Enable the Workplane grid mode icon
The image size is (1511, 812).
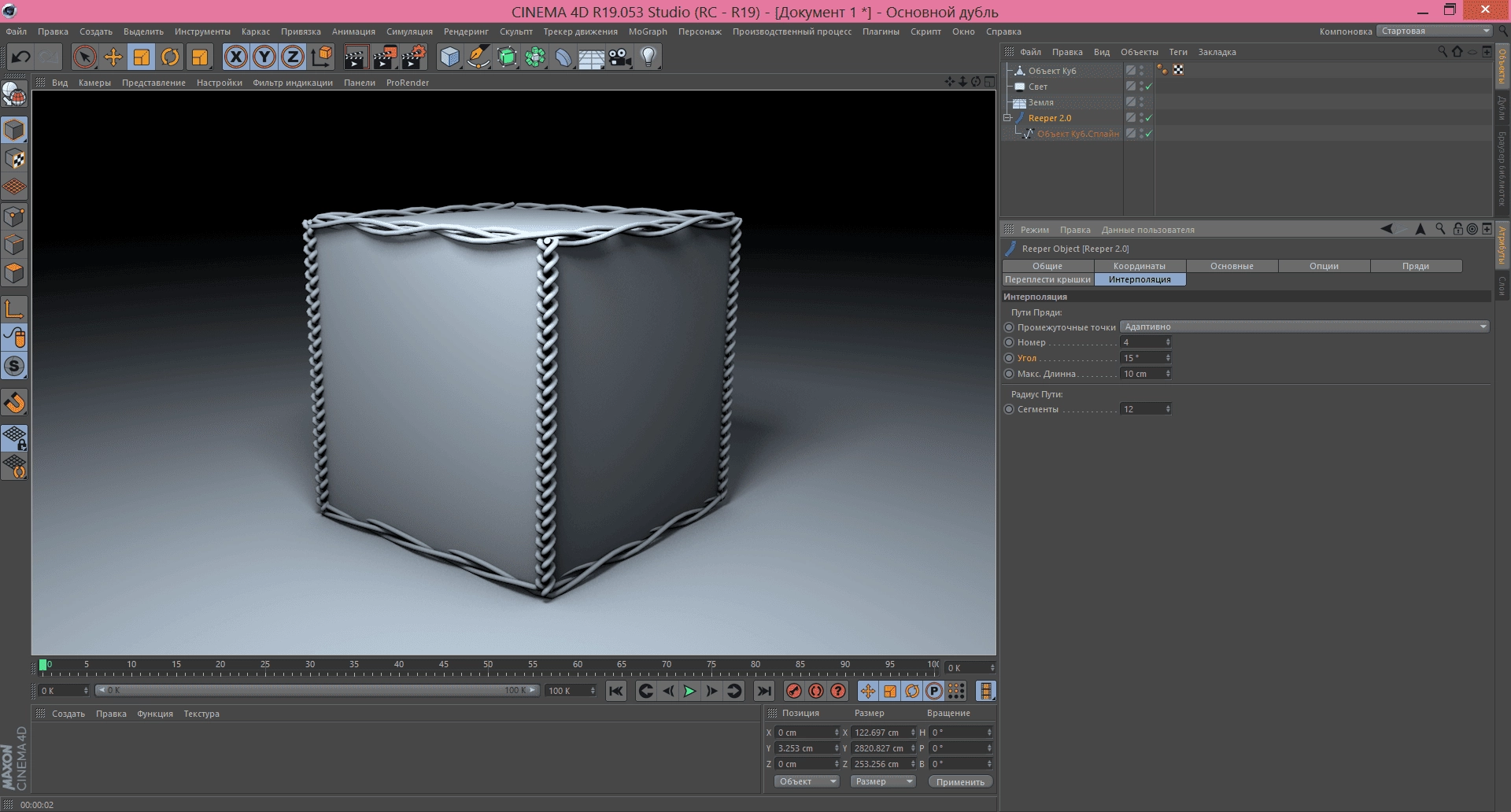point(14,187)
